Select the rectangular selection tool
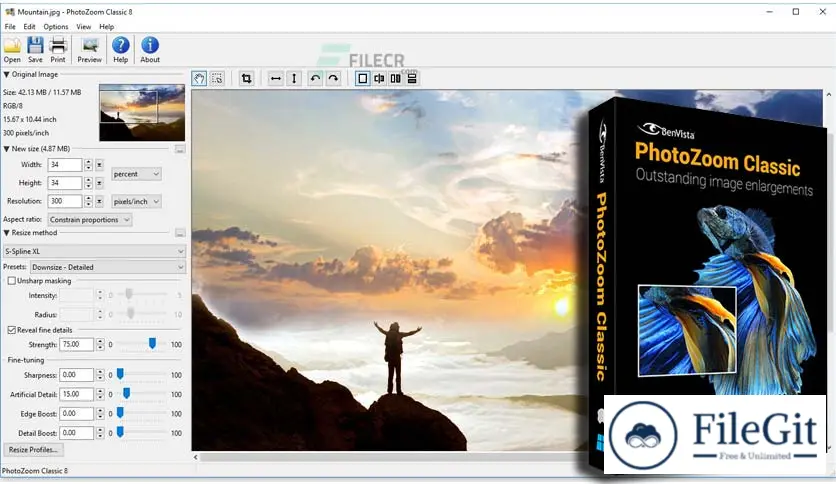Viewport: 836px width, 484px height. click(x=217, y=79)
